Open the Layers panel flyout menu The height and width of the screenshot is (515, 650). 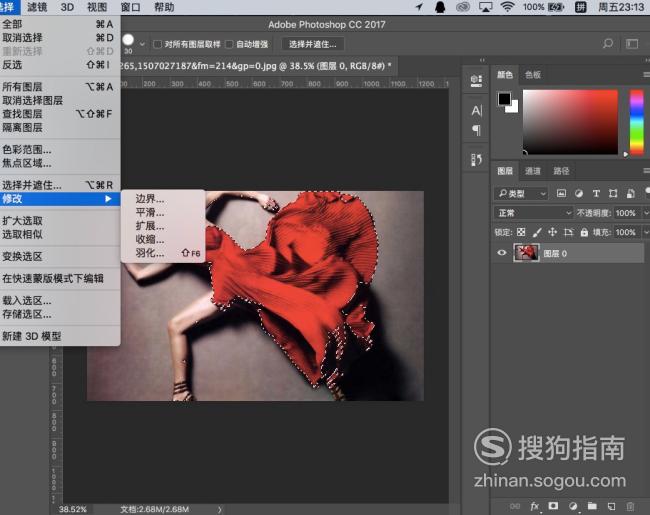click(x=646, y=170)
